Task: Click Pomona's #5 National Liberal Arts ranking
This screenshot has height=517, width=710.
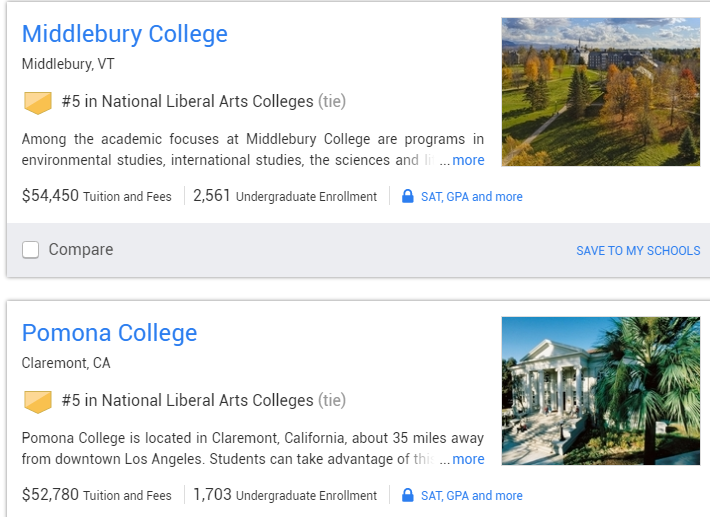Action: pyautogui.click(x=187, y=400)
